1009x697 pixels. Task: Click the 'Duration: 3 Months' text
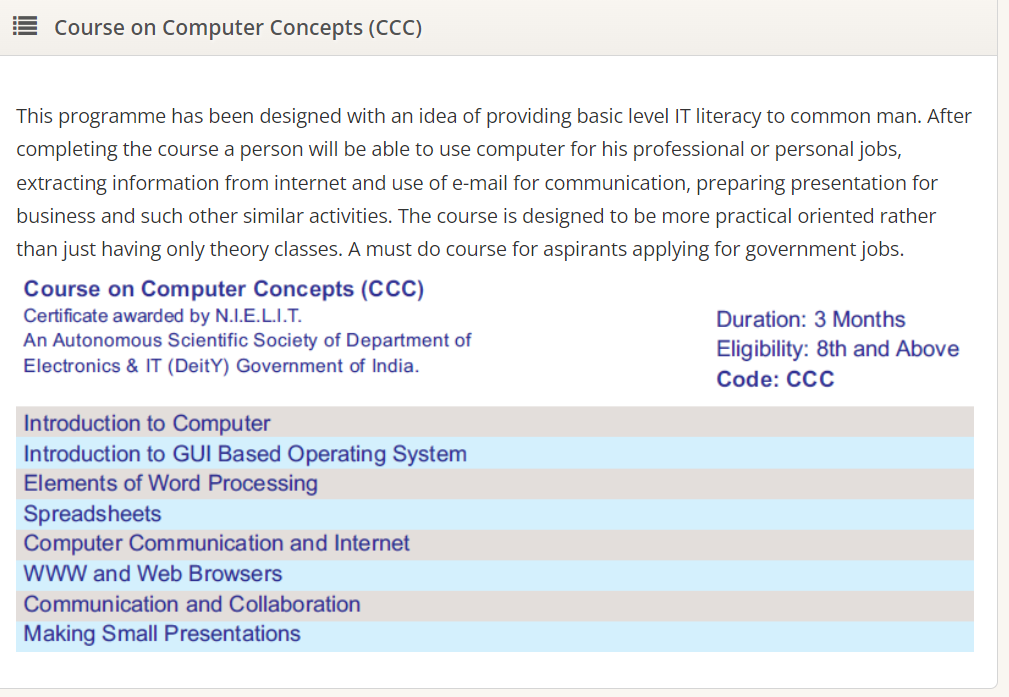coord(810,320)
